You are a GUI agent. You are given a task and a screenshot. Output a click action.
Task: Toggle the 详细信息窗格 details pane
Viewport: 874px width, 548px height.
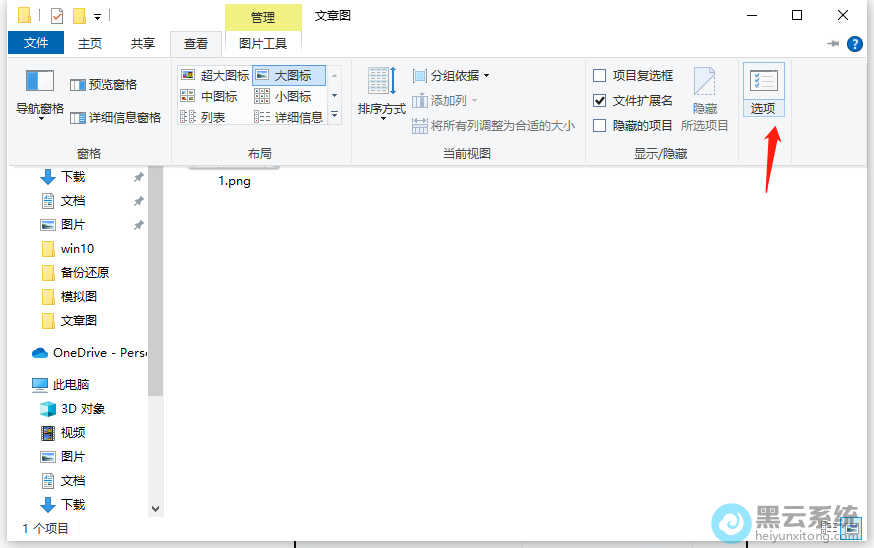115,117
